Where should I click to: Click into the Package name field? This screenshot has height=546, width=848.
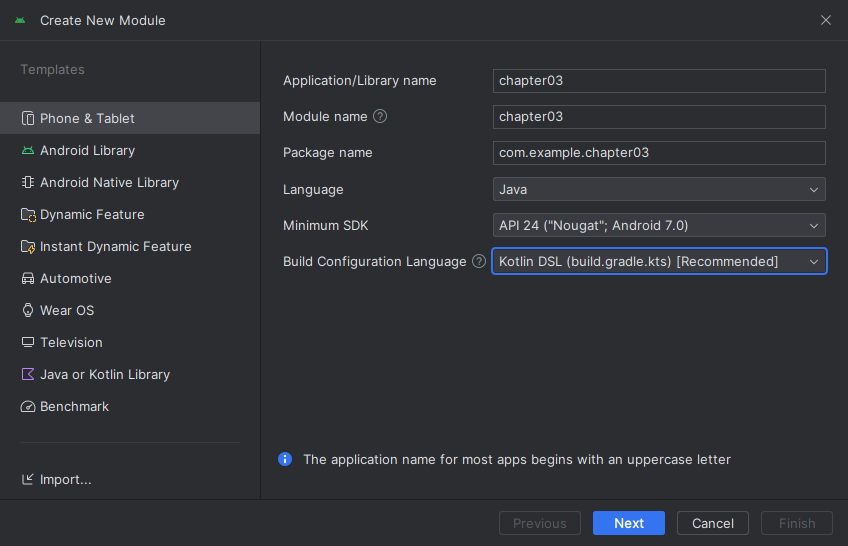tap(659, 153)
